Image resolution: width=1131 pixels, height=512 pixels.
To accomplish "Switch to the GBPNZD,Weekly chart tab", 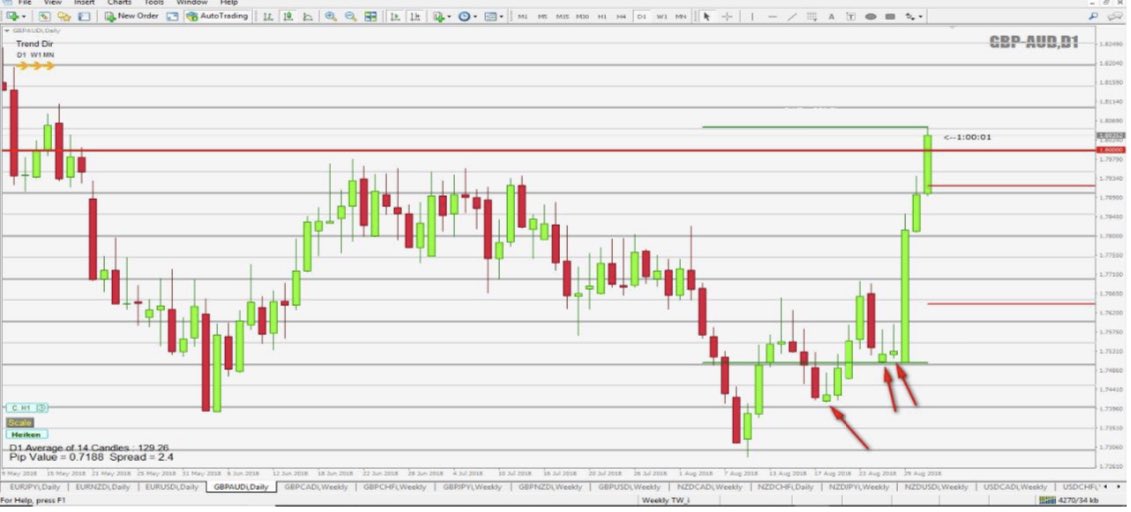I will click(x=551, y=487).
